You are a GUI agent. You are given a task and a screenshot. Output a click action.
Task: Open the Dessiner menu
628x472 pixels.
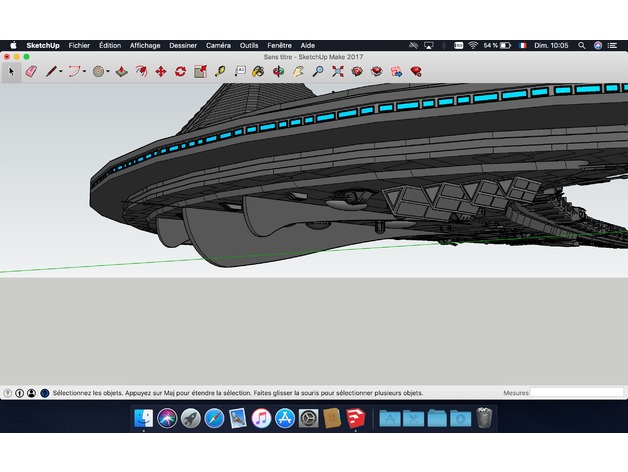point(183,45)
